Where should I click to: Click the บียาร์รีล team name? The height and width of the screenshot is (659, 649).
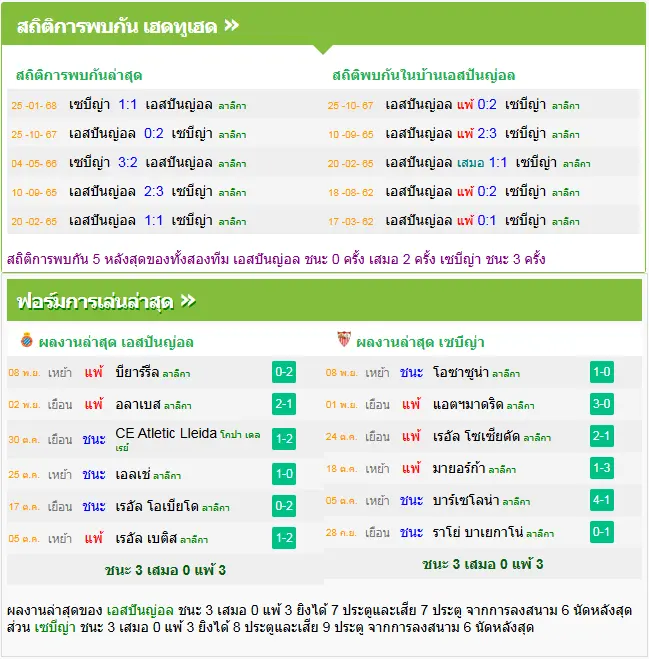click(x=137, y=372)
